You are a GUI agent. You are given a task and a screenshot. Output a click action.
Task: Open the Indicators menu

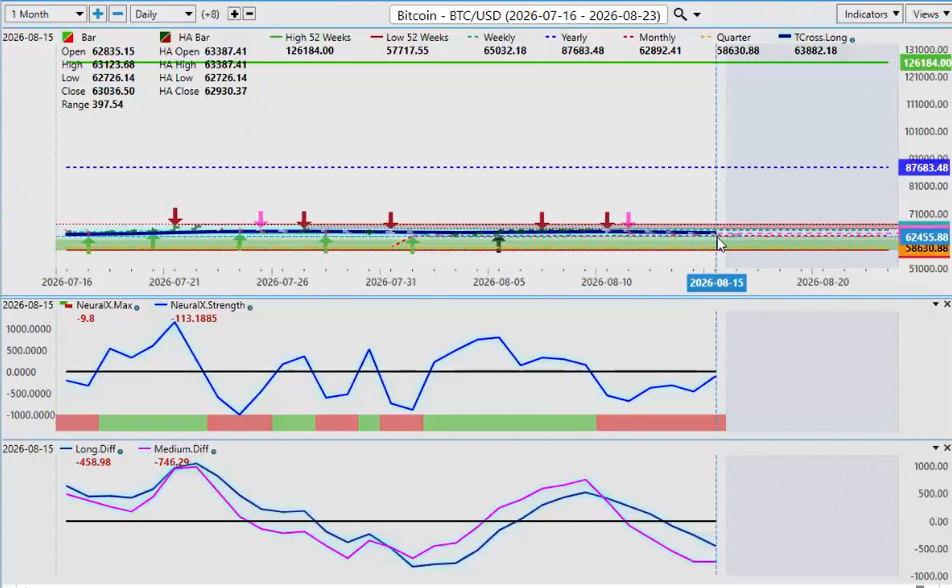coord(870,14)
